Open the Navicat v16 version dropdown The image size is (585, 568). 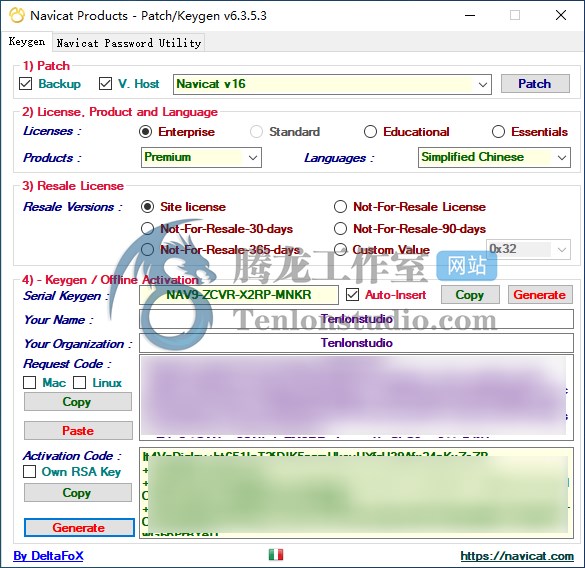coord(332,84)
